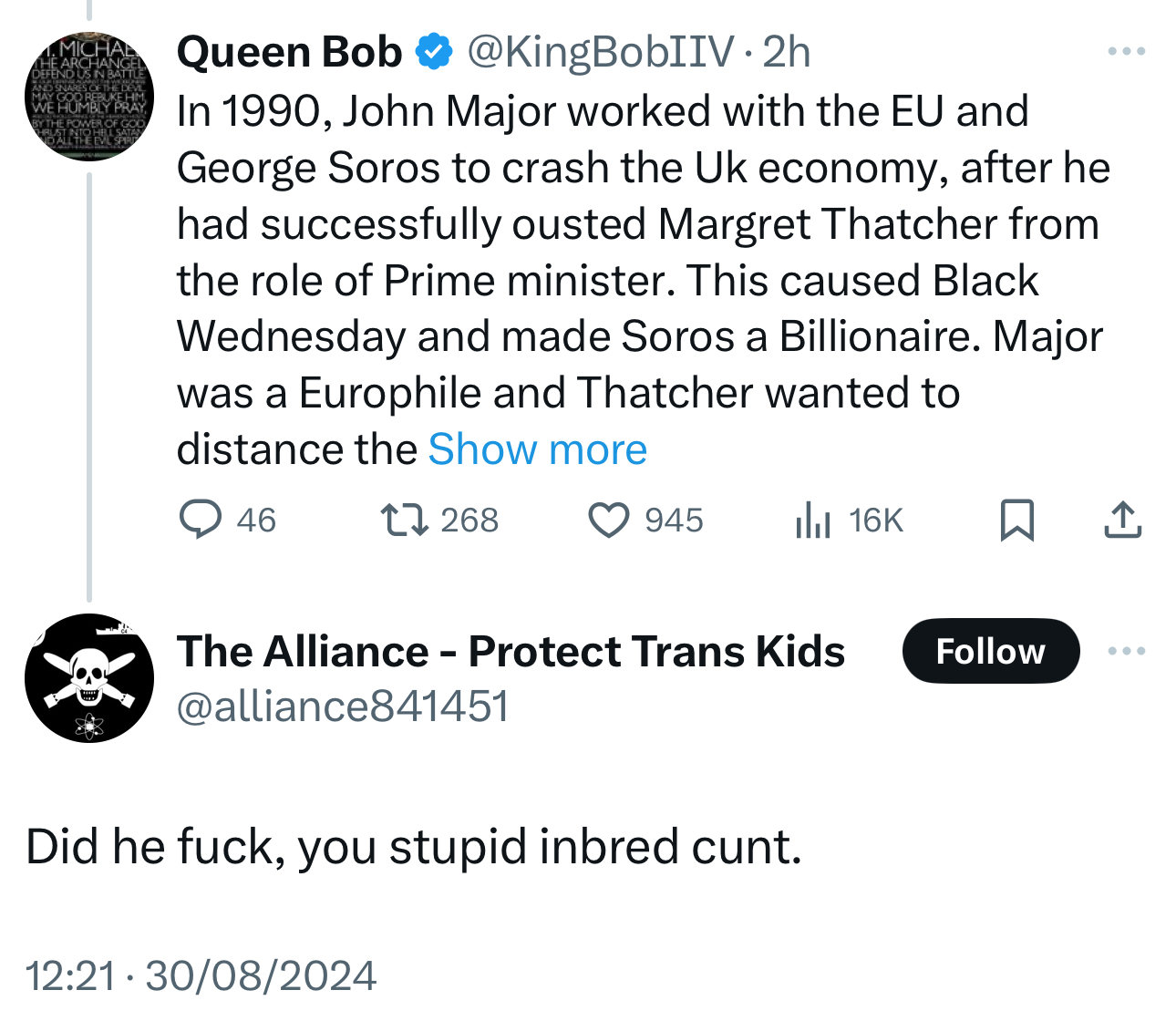Bookmark Queen Bob's tweet
The width and height of the screenshot is (1176, 1021).
(1017, 520)
